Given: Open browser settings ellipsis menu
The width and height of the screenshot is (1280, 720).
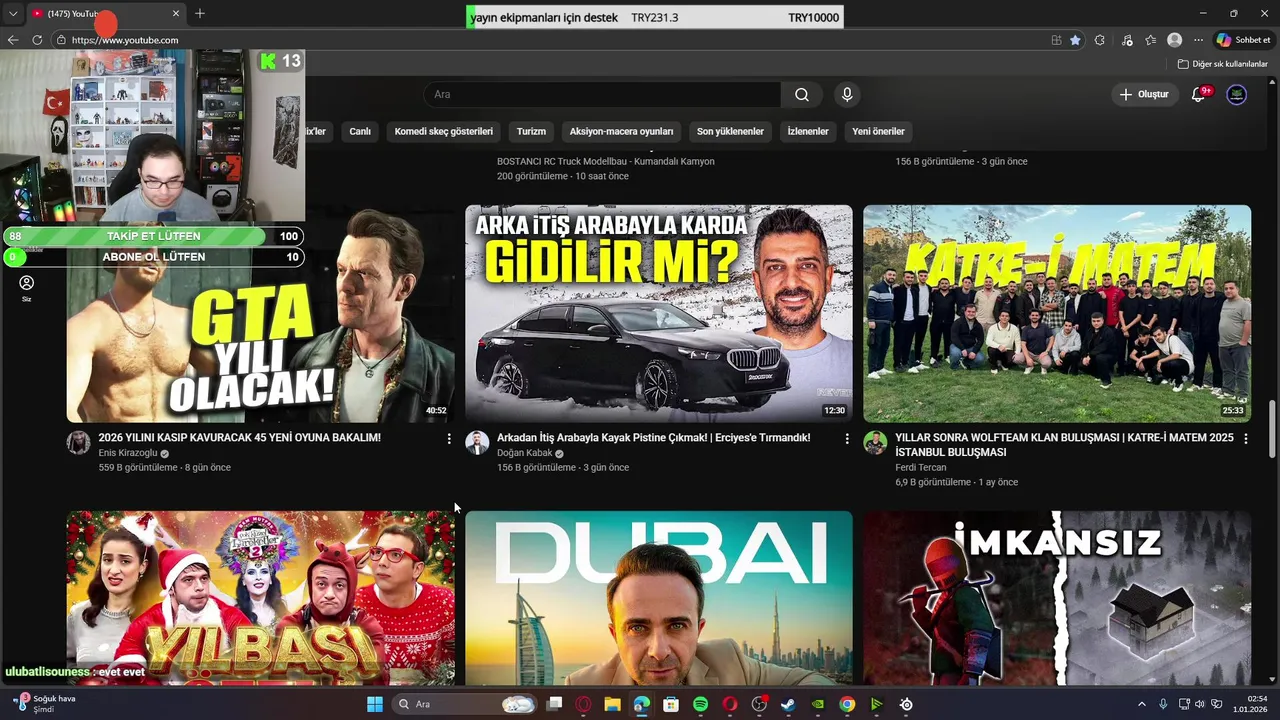Looking at the screenshot, I should pos(1198,40).
